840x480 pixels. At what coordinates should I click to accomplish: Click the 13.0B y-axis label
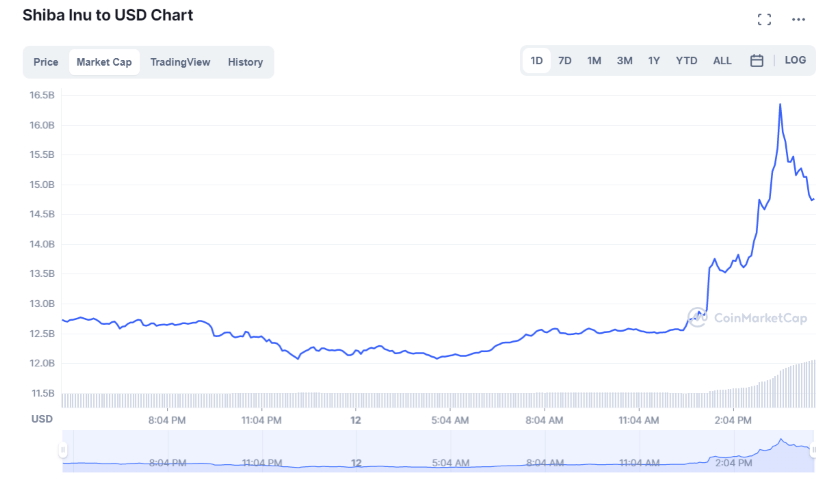tap(42, 304)
